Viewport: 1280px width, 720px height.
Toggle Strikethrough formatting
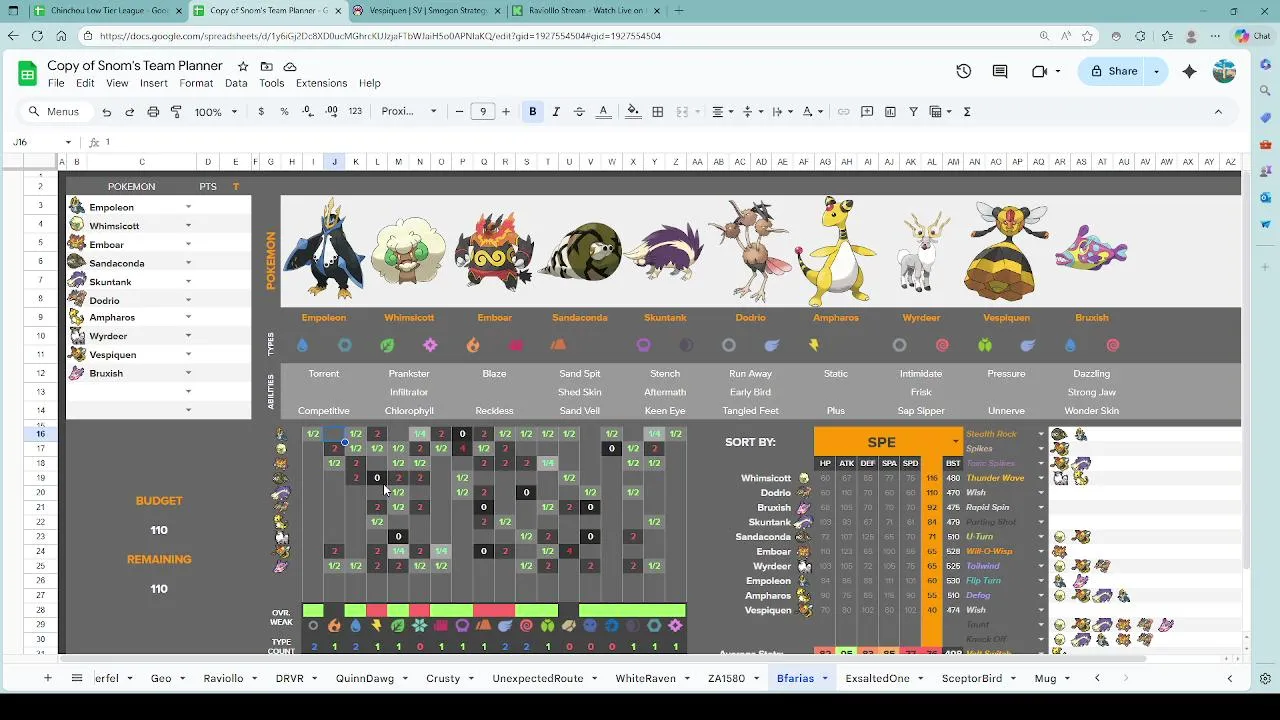579,112
